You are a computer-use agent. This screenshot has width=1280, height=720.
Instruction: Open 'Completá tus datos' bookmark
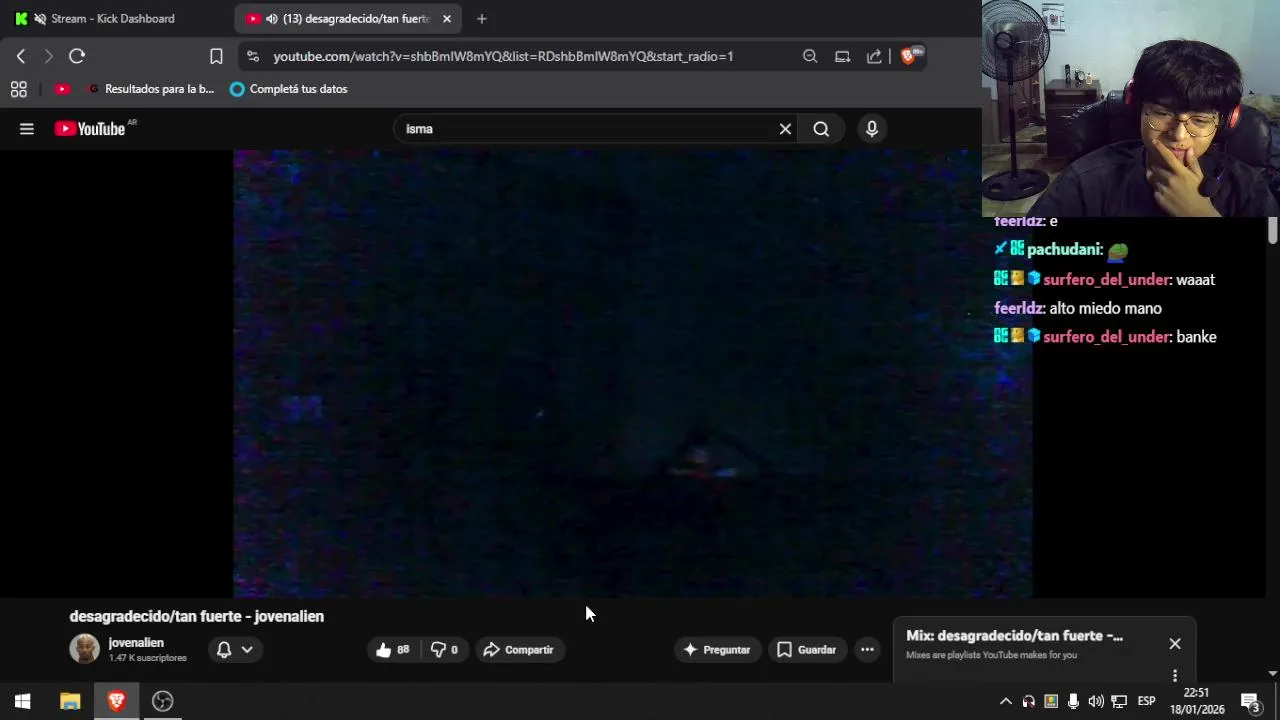coord(288,89)
